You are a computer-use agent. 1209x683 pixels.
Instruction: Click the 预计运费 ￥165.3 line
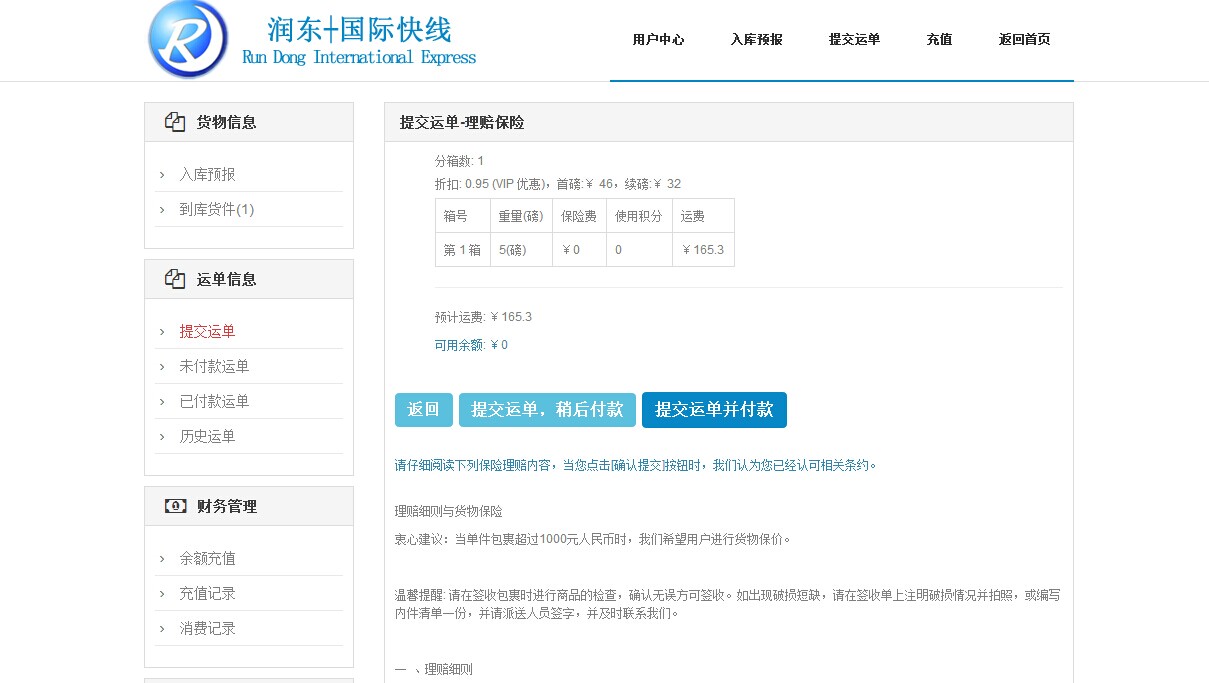tap(483, 317)
